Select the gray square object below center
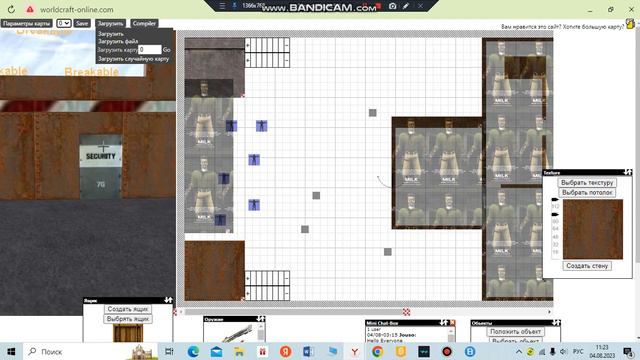 coord(305,229)
